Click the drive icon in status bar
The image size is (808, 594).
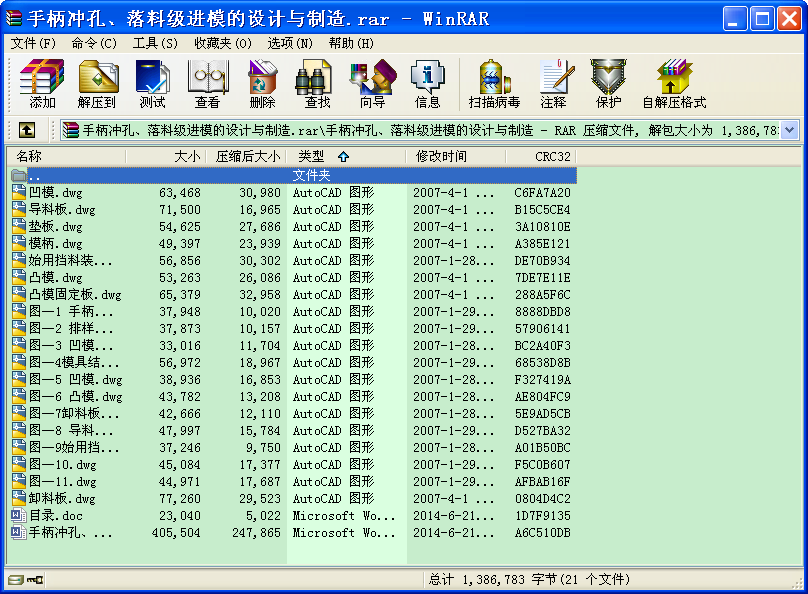point(16,580)
